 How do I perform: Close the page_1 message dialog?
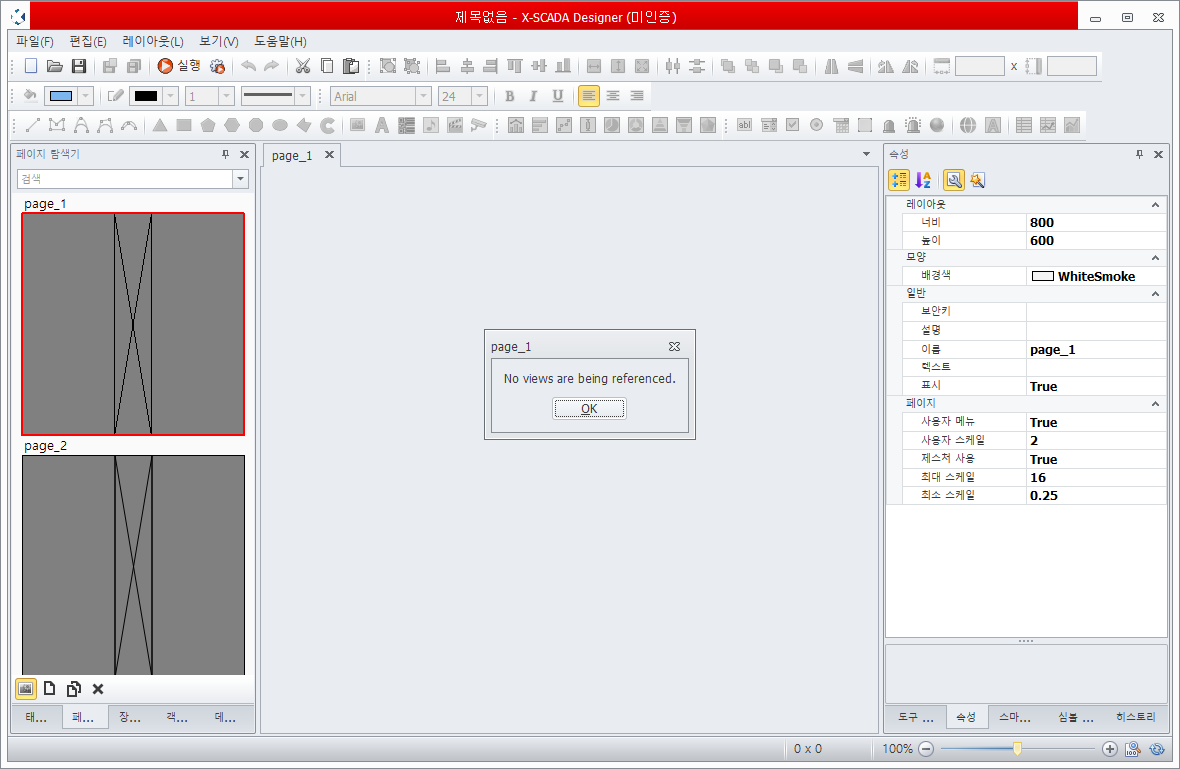674,346
